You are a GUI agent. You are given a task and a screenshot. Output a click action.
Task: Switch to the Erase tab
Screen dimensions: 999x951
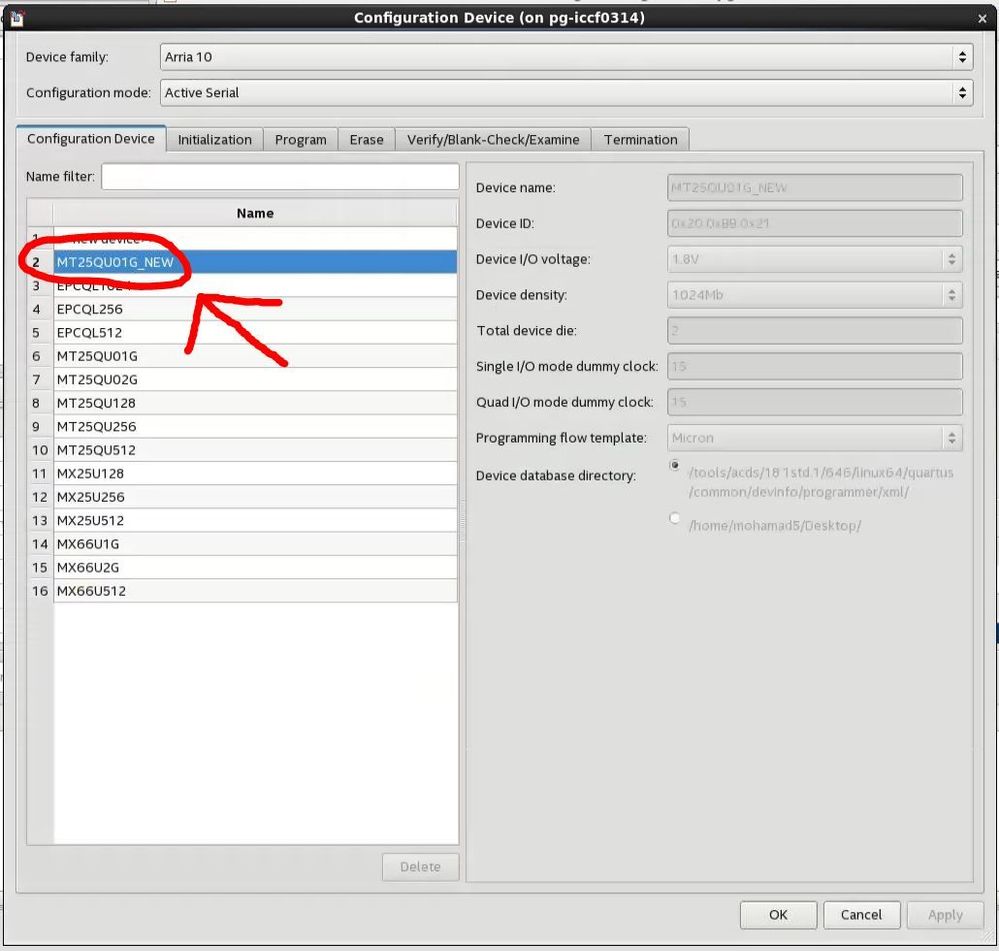[x=366, y=139]
